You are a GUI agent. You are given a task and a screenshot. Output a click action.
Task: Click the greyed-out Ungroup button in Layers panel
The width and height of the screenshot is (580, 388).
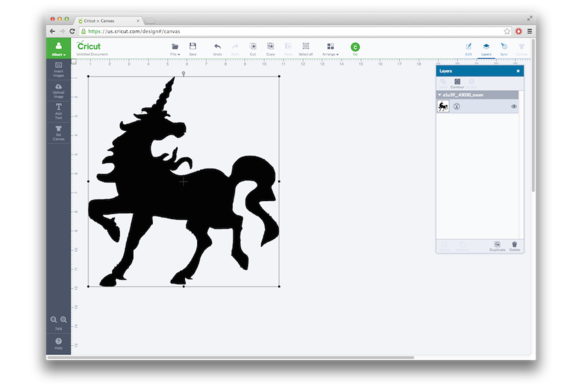[462, 246]
